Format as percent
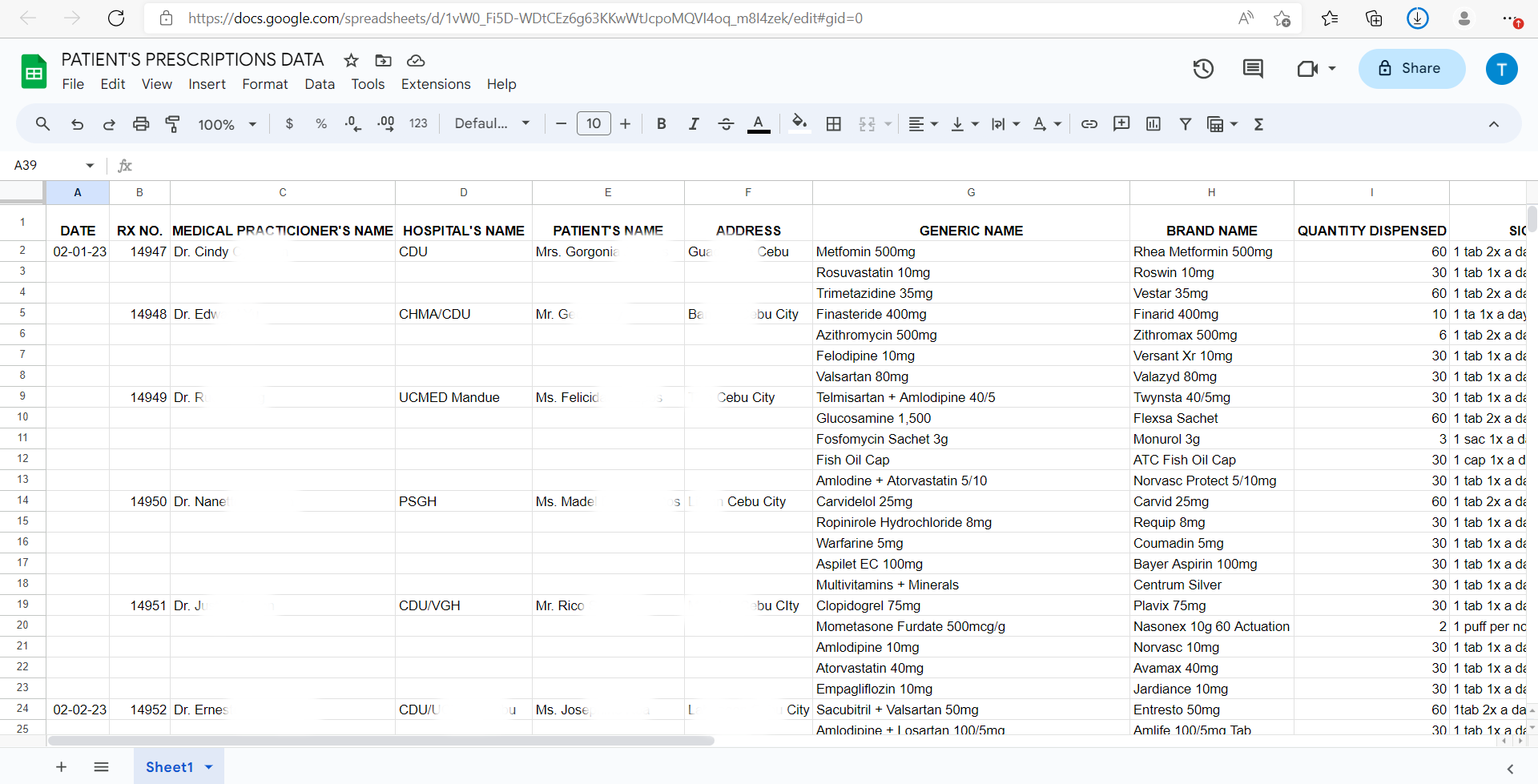Viewport: 1538px width, 784px height. [x=321, y=124]
